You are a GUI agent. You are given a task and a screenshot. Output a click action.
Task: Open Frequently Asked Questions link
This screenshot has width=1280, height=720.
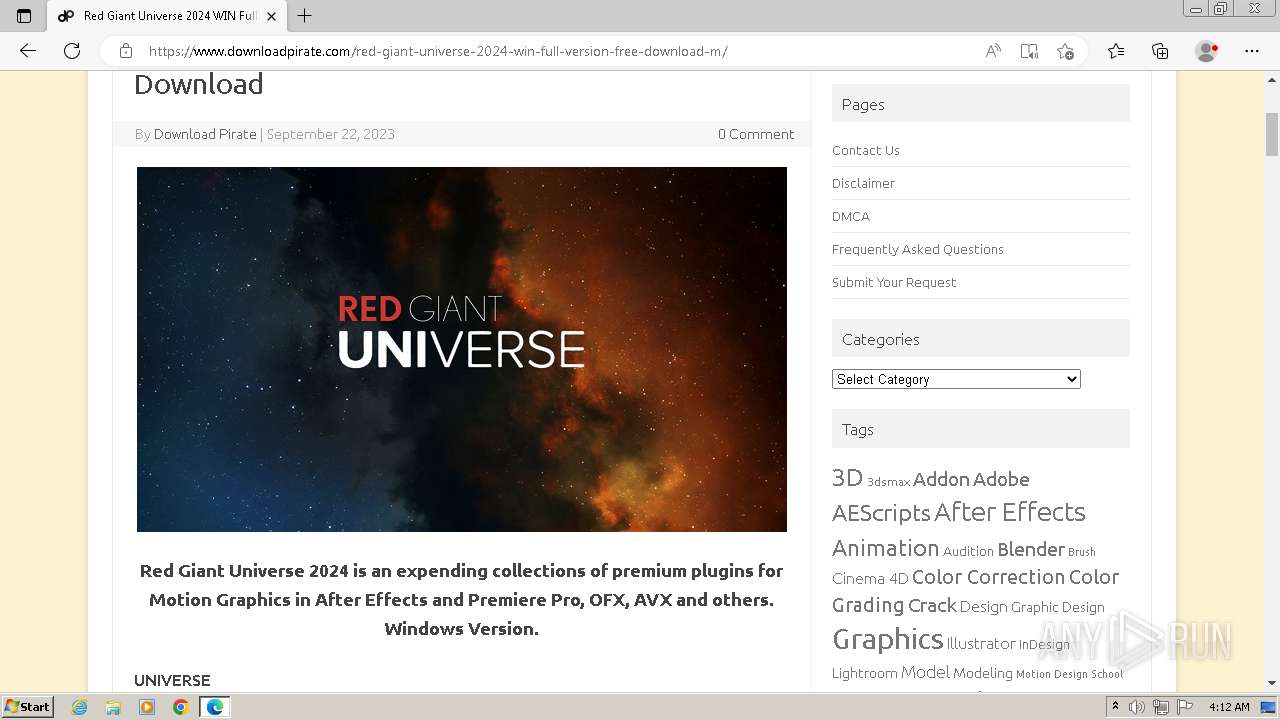(918, 249)
